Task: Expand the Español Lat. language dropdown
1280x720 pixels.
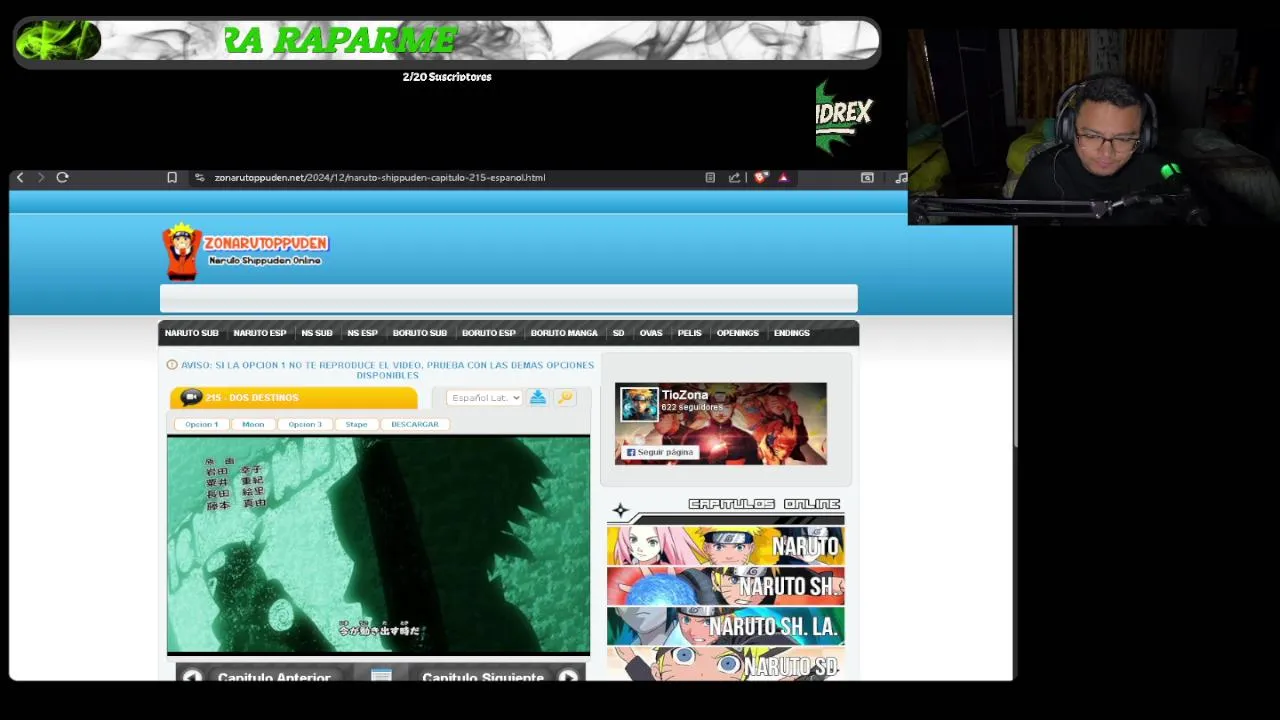Action: tap(484, 398)
